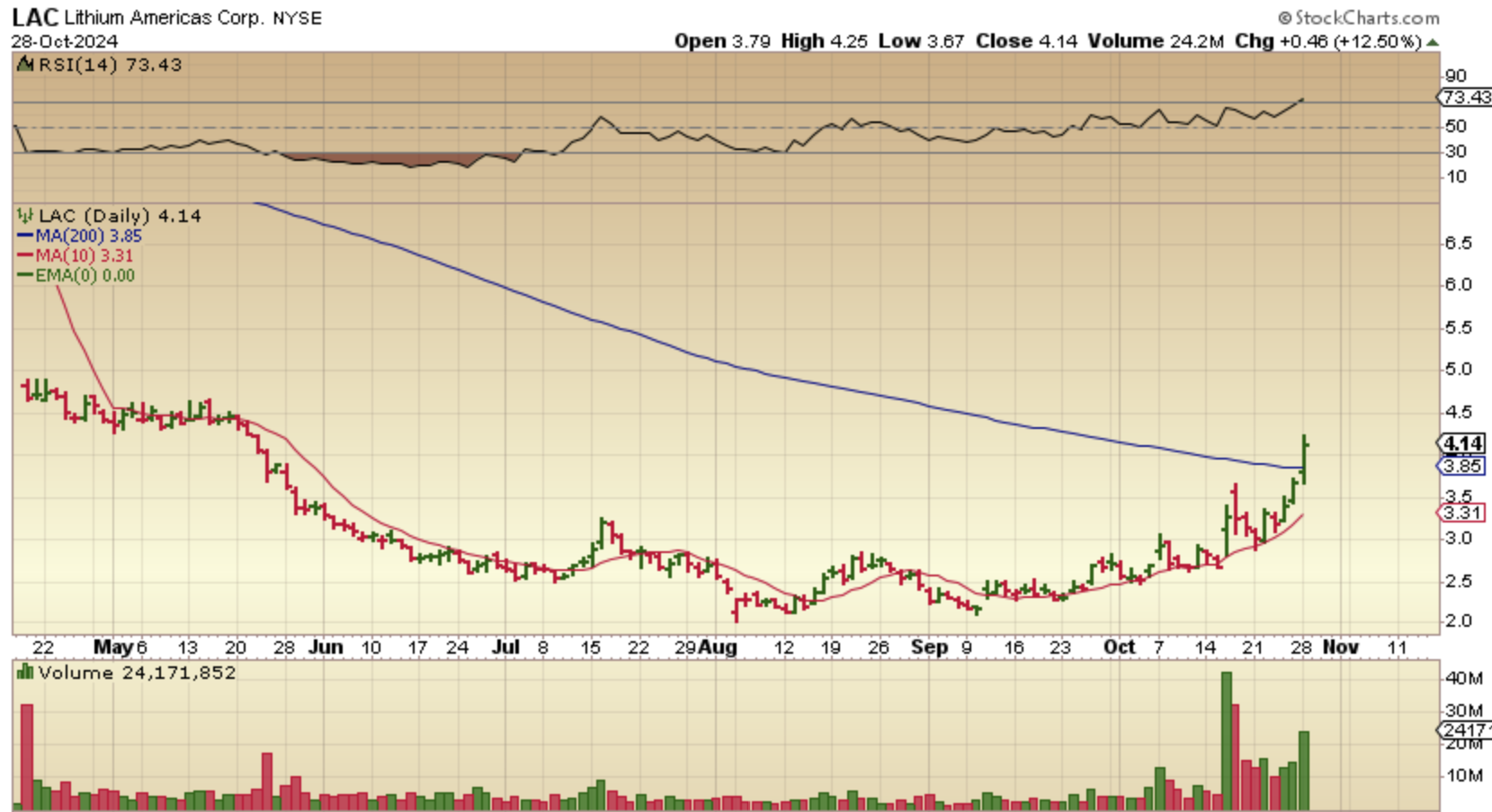
Task: Click the 73.43 value tag on the RSI axis
Action: [1465, 97]
